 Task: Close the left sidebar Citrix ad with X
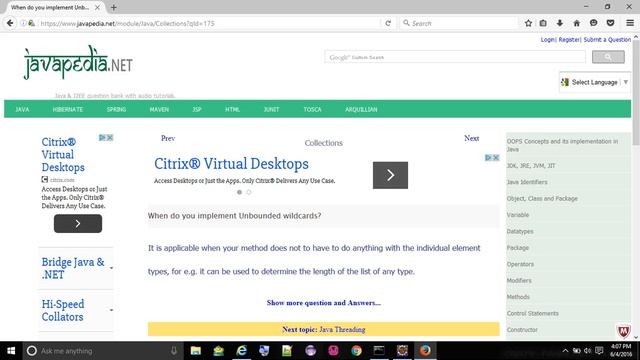point(110,138)
